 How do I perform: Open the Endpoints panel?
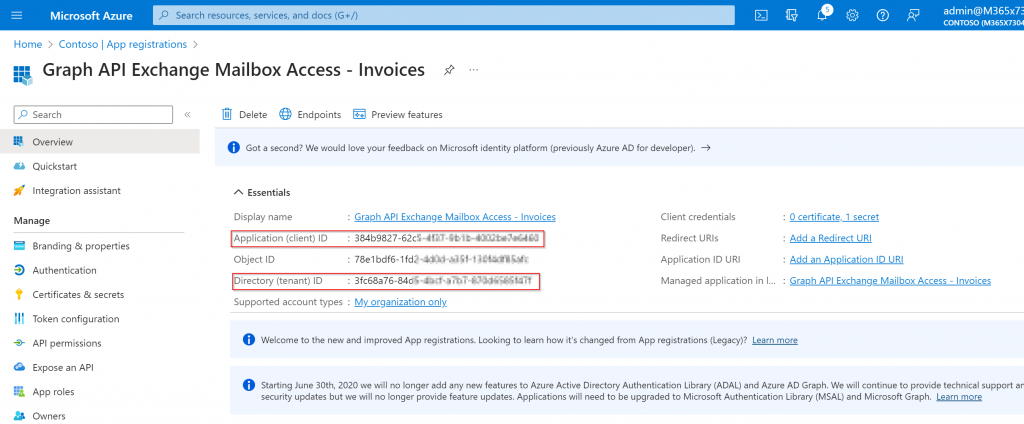310,114
